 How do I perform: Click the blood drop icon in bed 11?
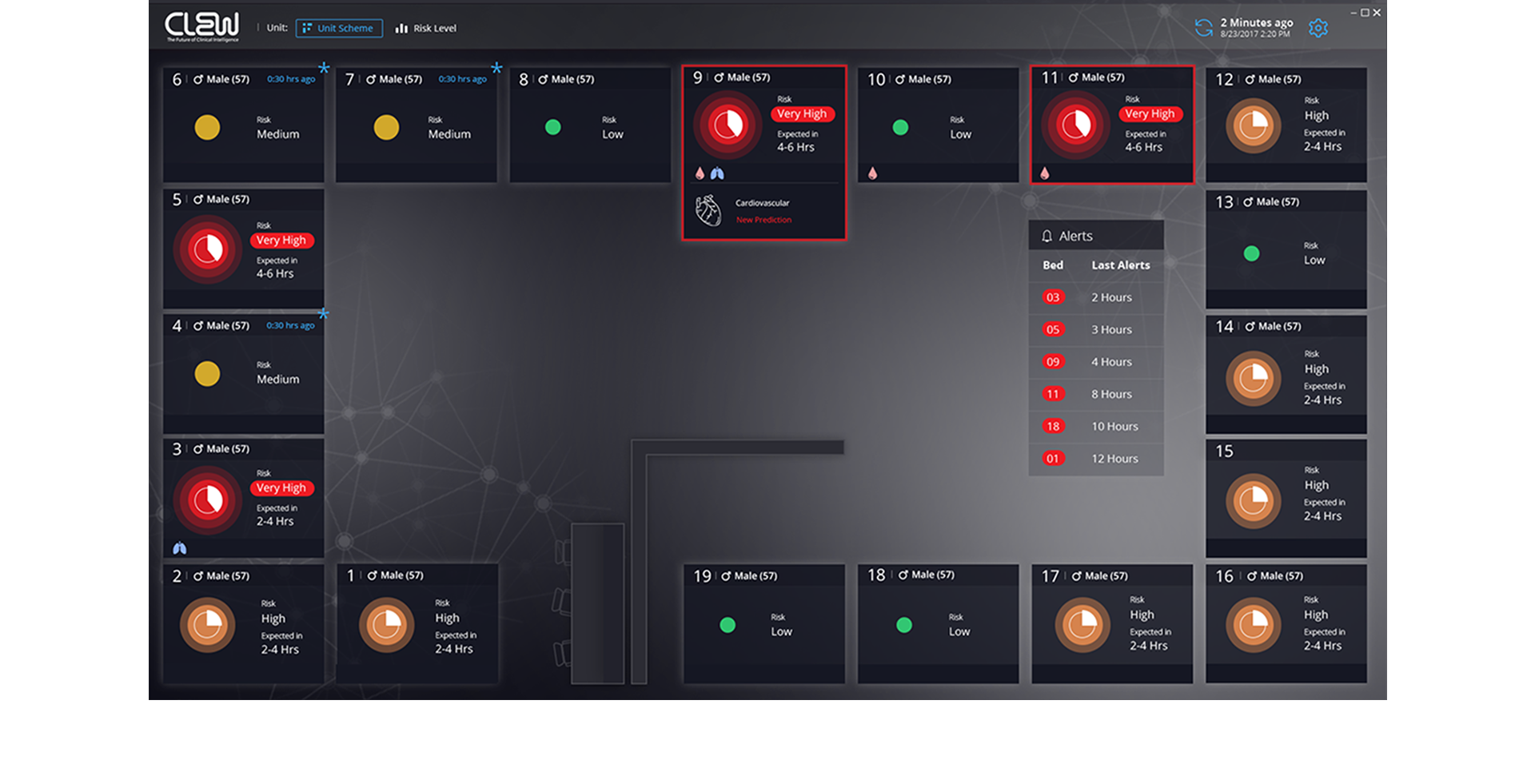(1044, 173)
